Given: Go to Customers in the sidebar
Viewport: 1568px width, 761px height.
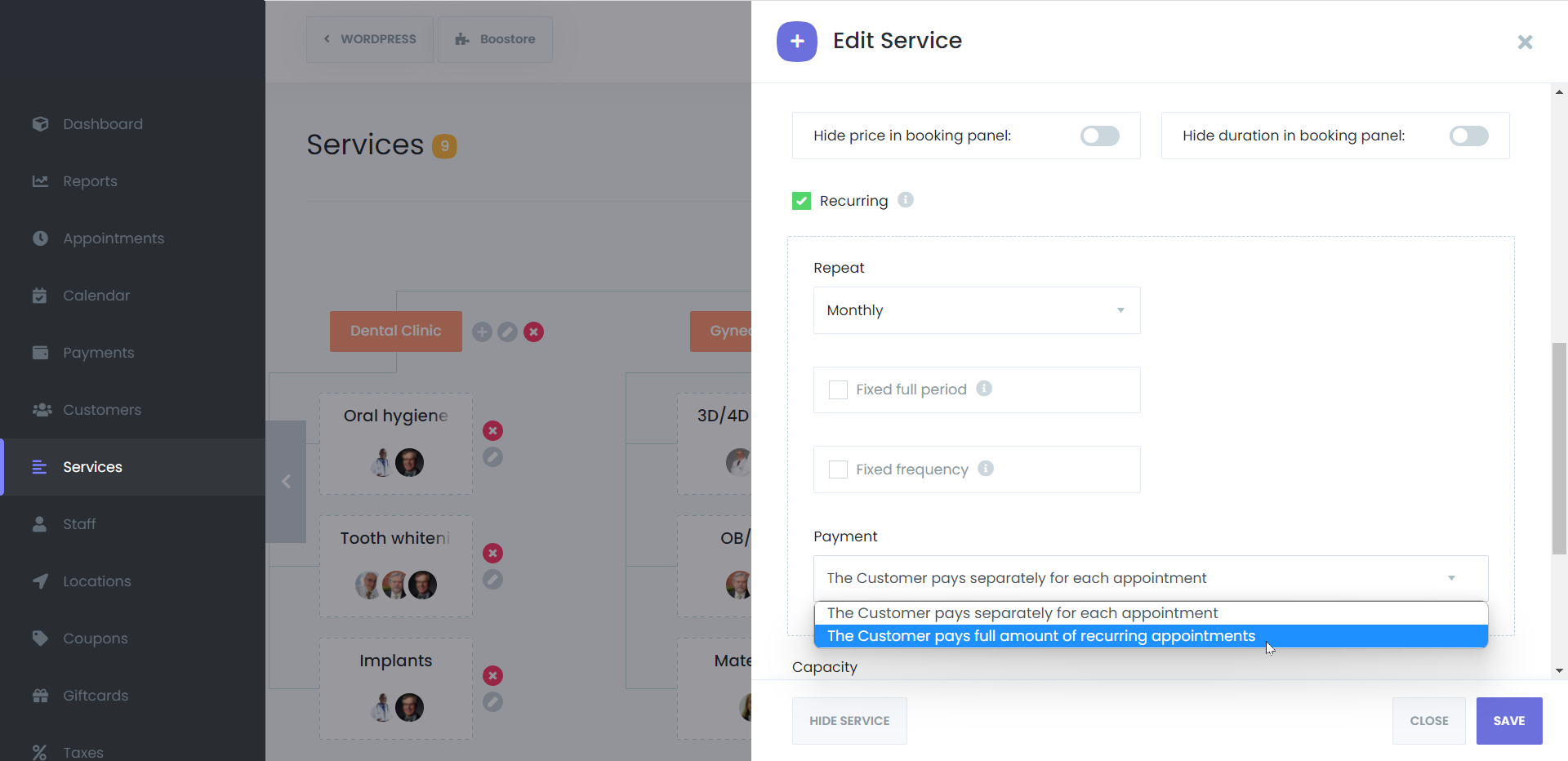Looking at the screenshot, I should tap(102, 410).
